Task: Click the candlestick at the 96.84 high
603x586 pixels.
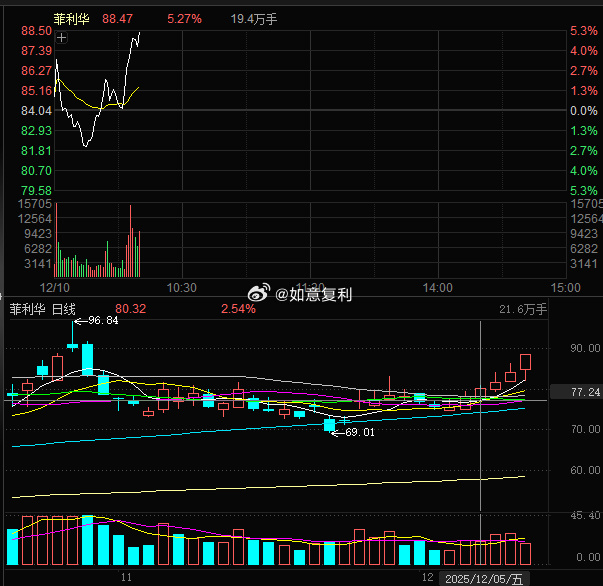Action: [x=72, y=337]
